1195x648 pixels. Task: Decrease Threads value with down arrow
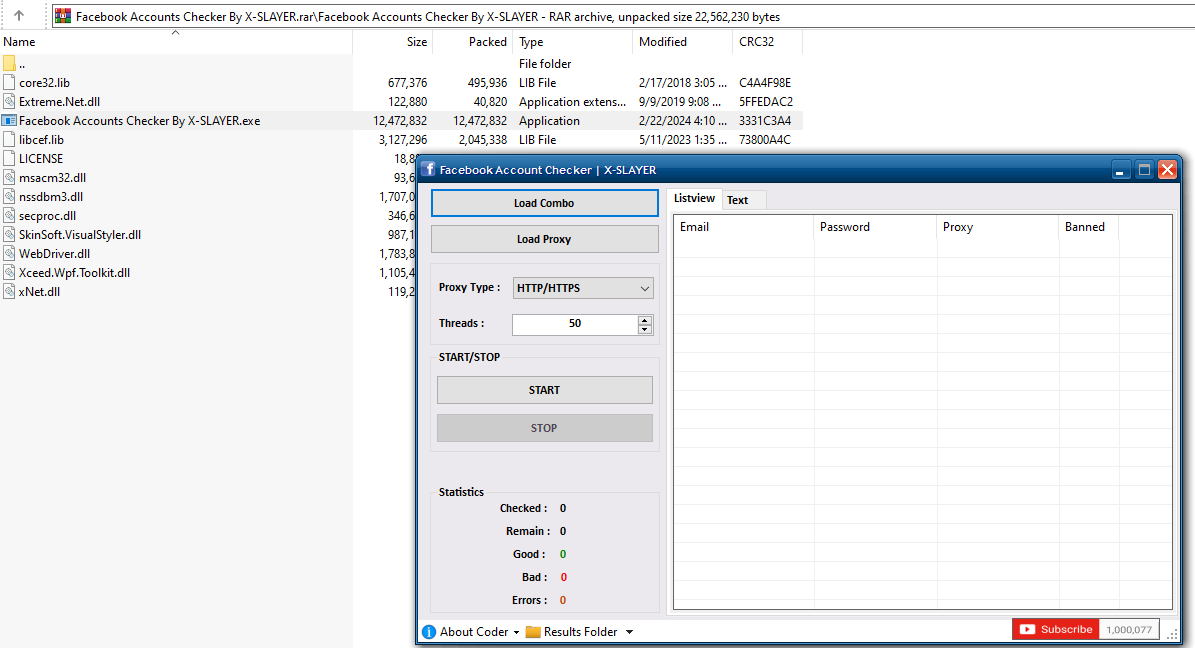click(645, 329)
